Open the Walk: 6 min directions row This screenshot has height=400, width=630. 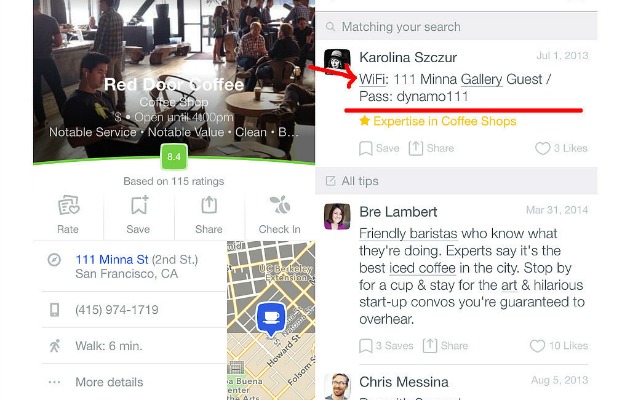[134, 346]
